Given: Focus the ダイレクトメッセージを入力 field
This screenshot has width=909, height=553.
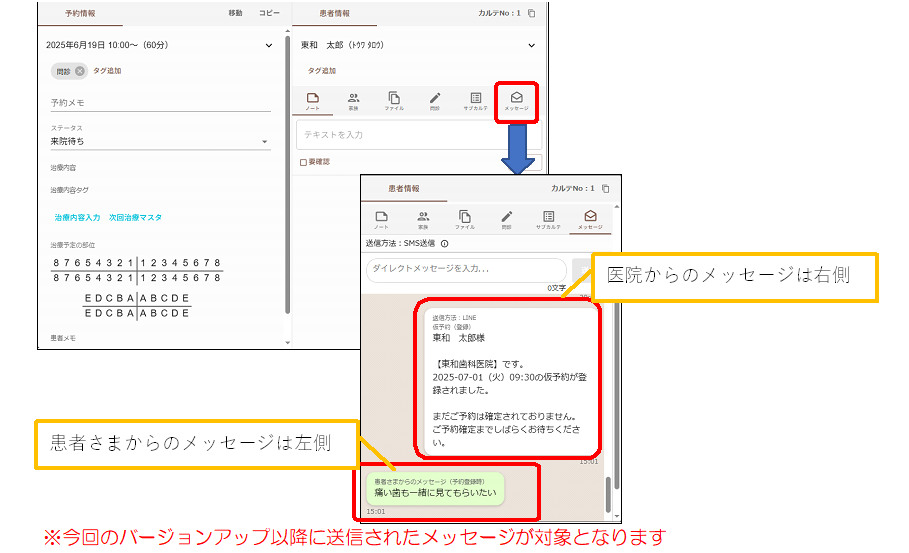Looking at the screenshot, I should [466, 269].
